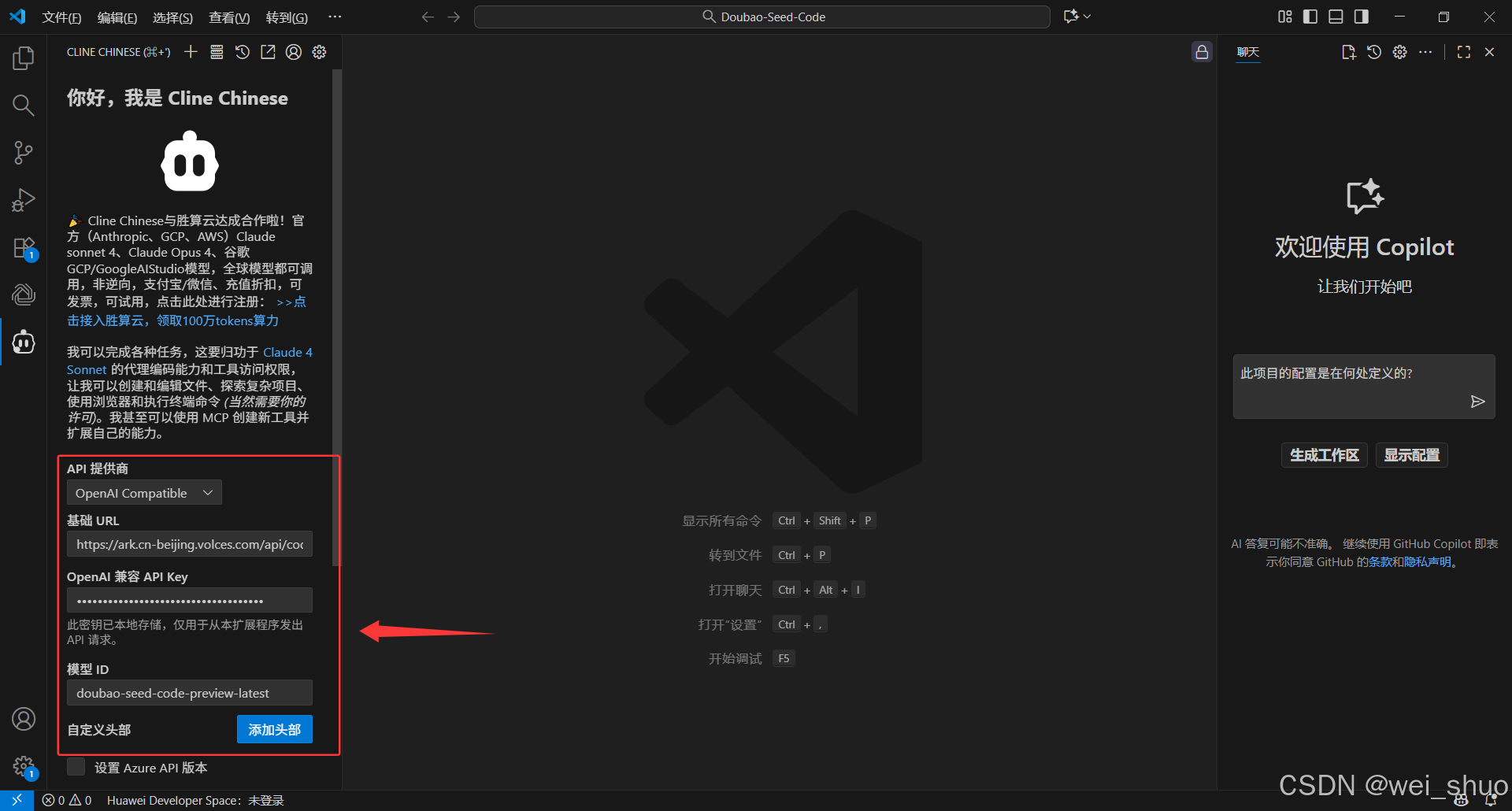Open Copilot chat settings gear

point(1399,52)
